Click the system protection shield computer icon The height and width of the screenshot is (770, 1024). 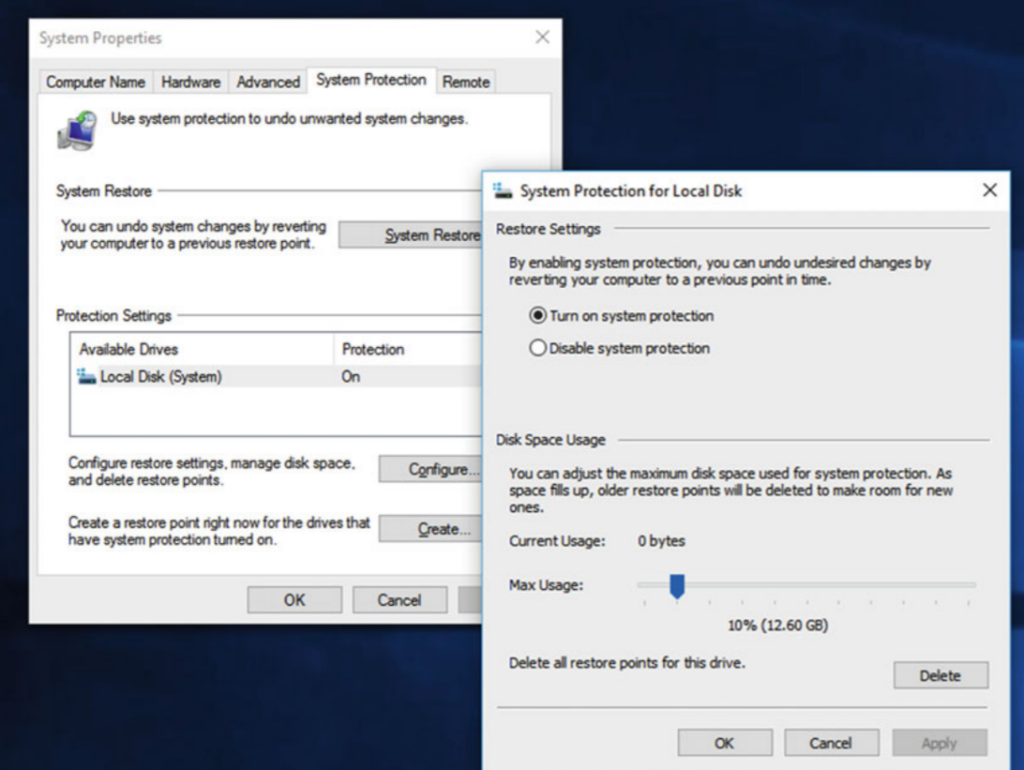tap(77, 130)
